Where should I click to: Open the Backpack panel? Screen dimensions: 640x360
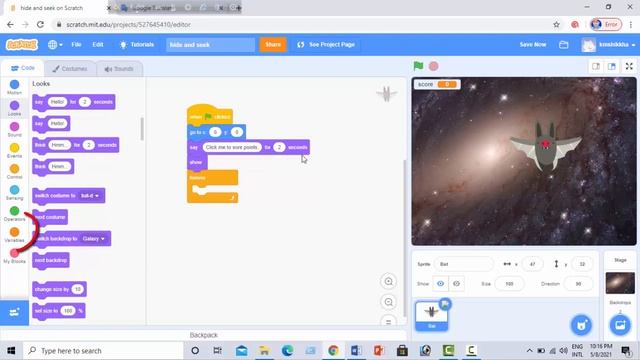[x=203, y=335]
